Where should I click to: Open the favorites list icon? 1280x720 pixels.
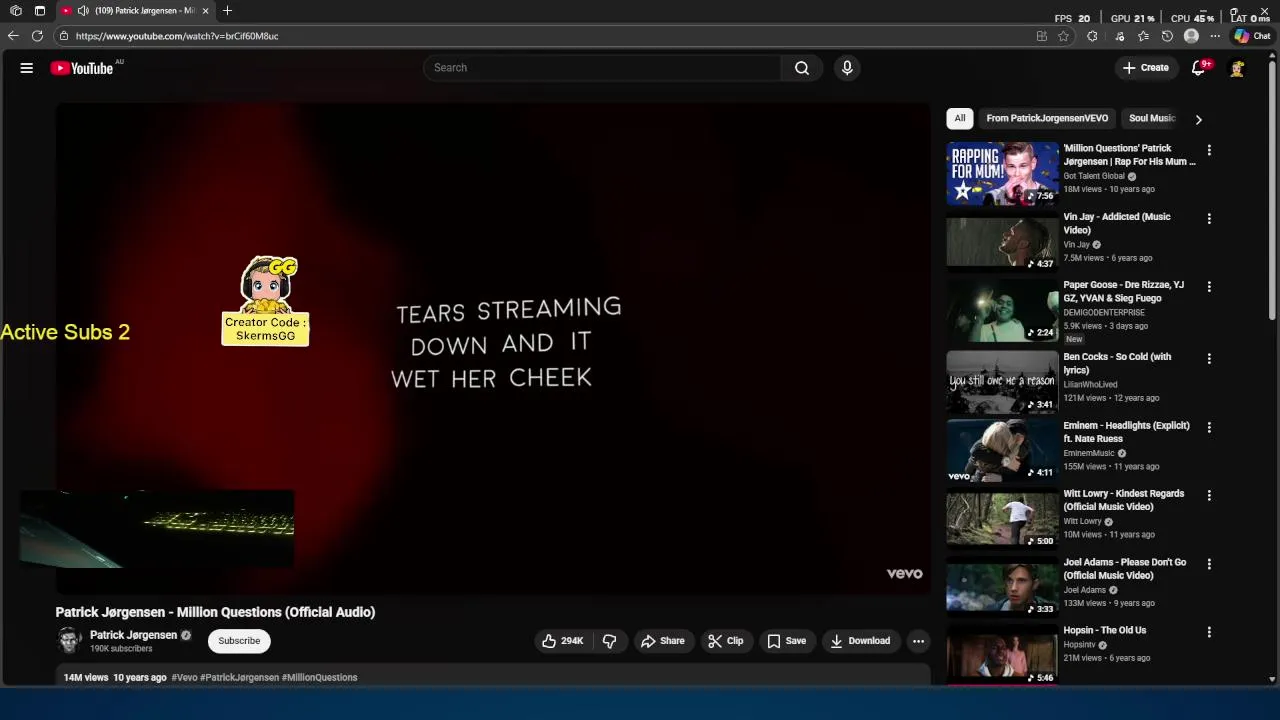1143,36
